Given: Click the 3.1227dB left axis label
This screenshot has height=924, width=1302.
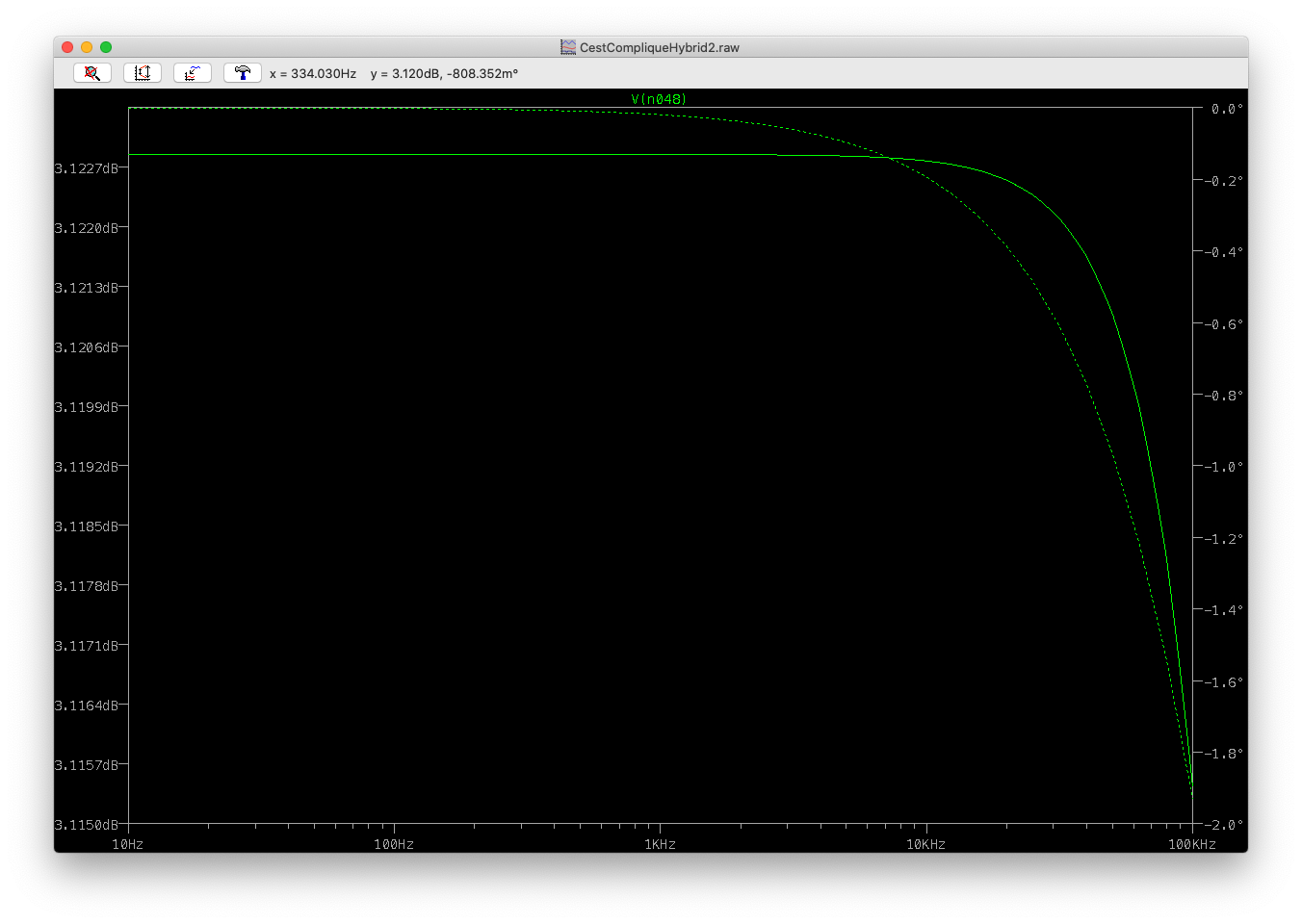Looking at the screenshot, I should pos(87,168).
